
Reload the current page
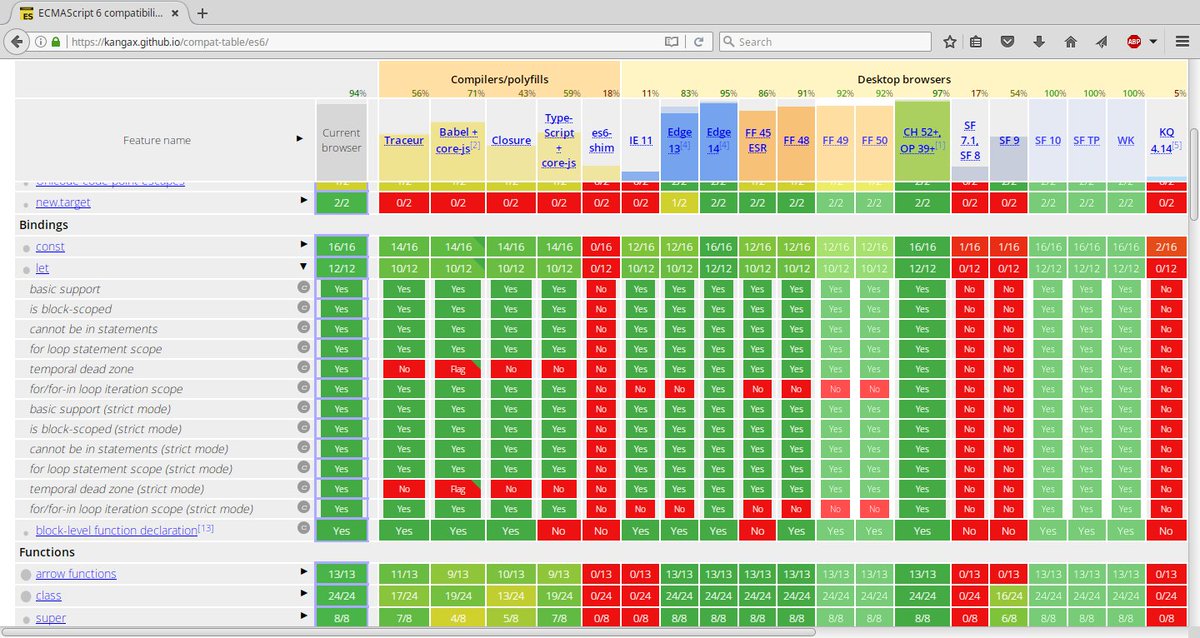coord(699,42)
